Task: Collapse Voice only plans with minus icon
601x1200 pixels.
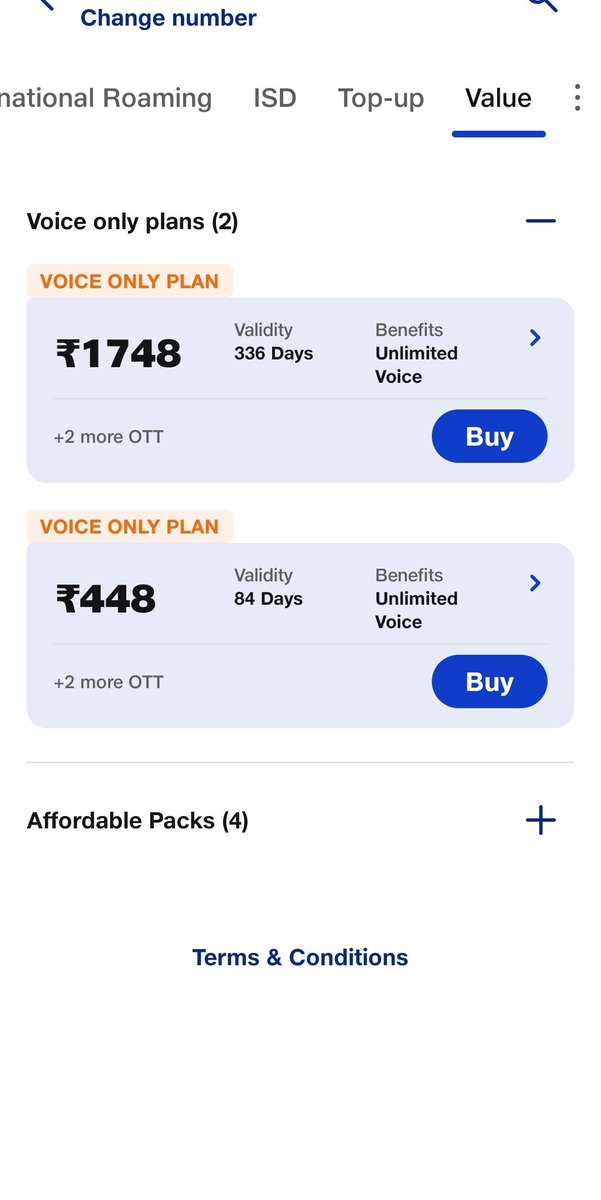Action: 540,221
